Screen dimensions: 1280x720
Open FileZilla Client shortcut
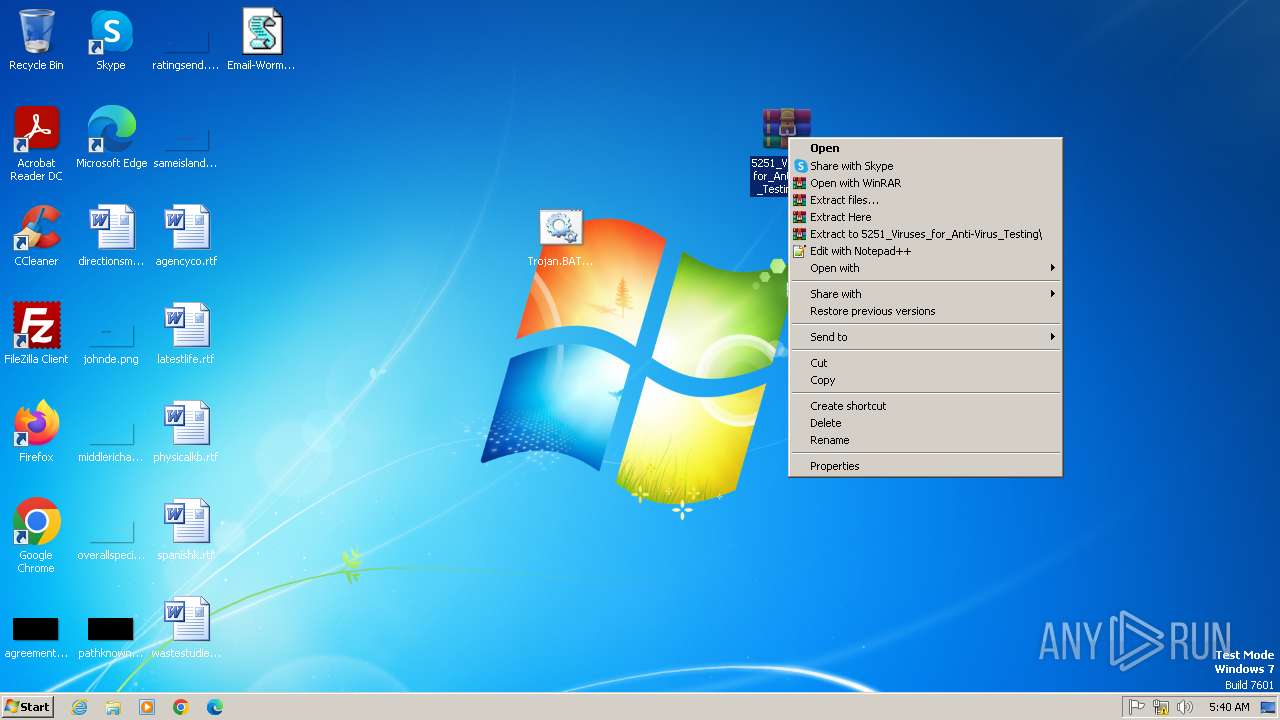point(36,334)
